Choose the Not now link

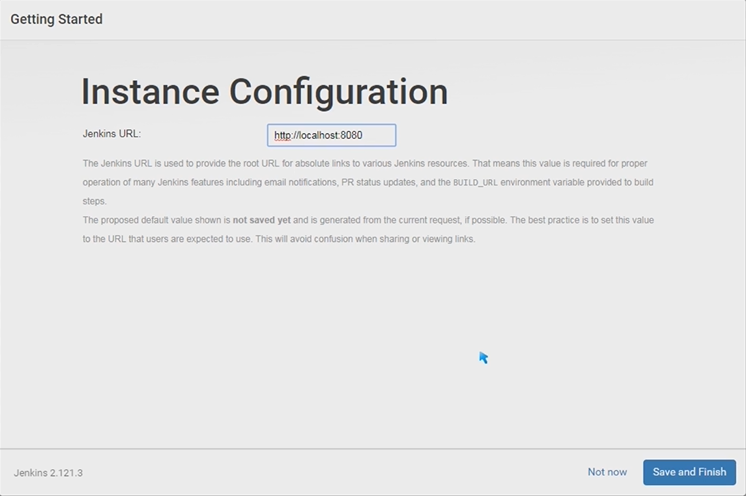pos(607,472)
